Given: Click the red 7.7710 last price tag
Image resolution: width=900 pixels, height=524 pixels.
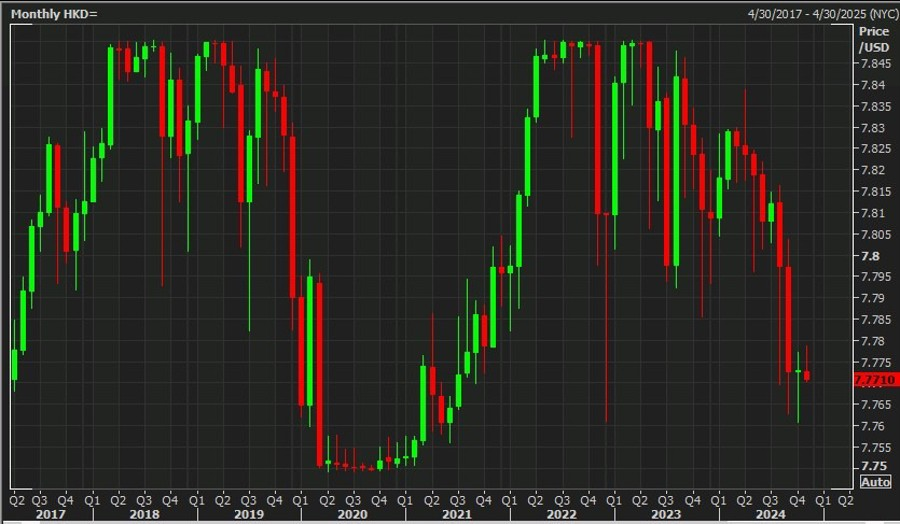Looking at the screenshot, I should [x=876, y=379].
